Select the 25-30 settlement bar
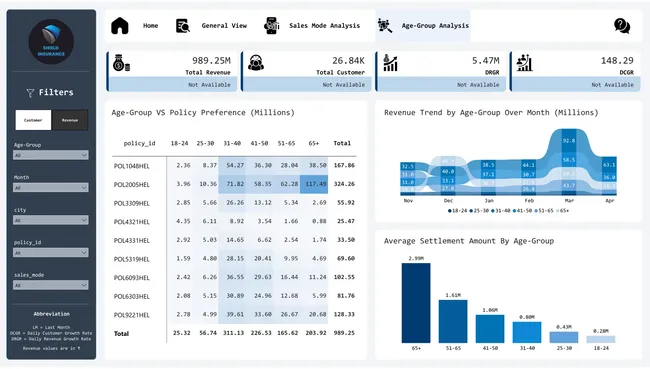 click(x=564, y=337)
